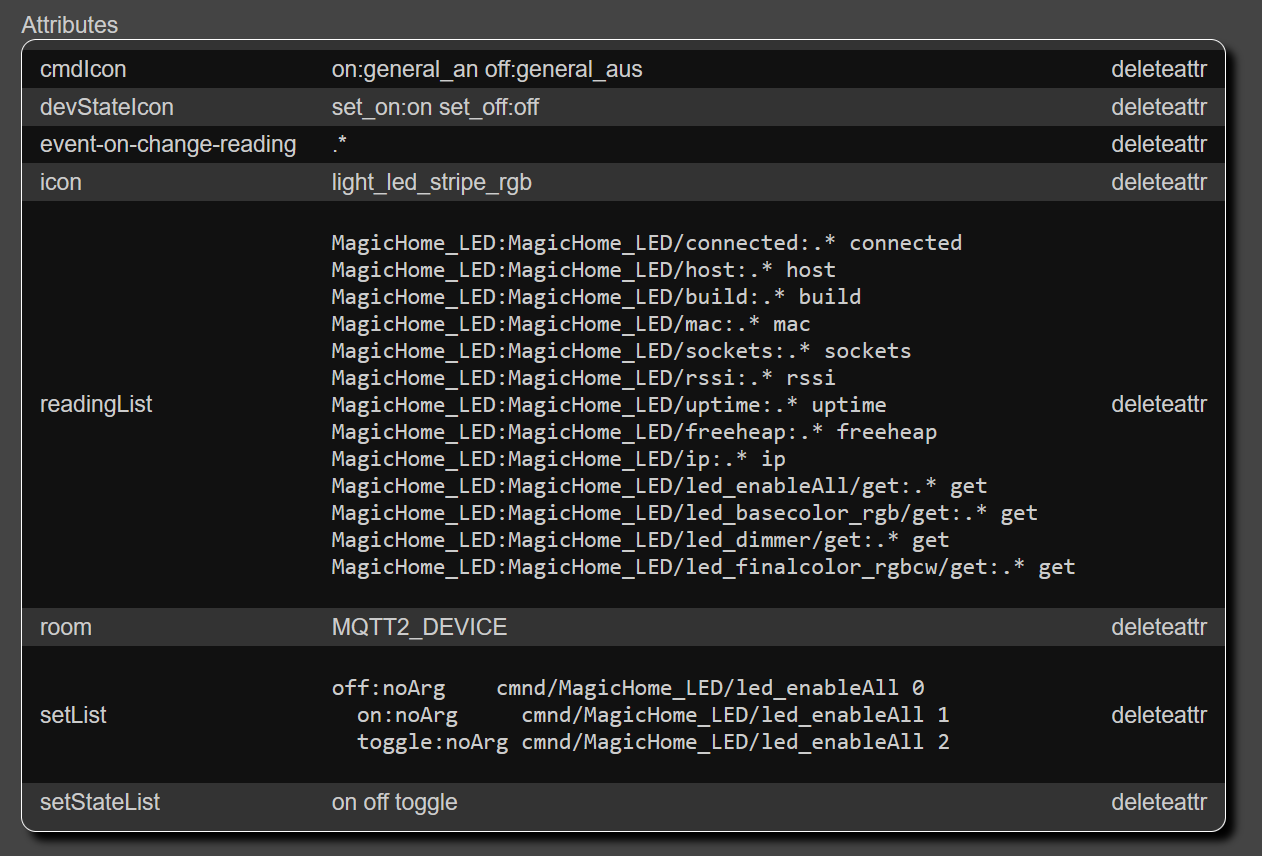Viewport: 1262px width, 856px height.
Task: Click the readingList line for mac
Action: [571, 324]
